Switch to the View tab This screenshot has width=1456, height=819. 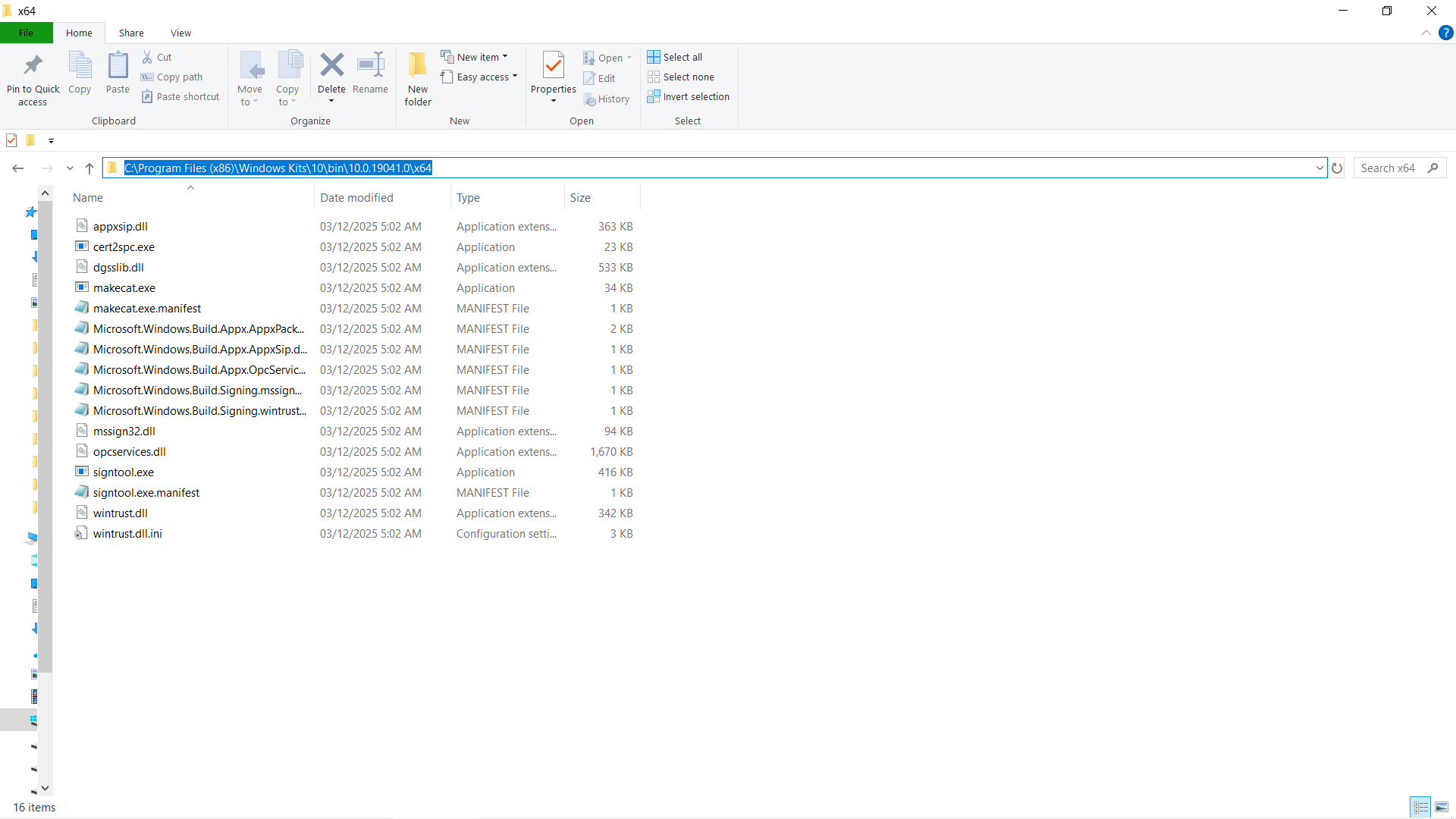(180, 33)
